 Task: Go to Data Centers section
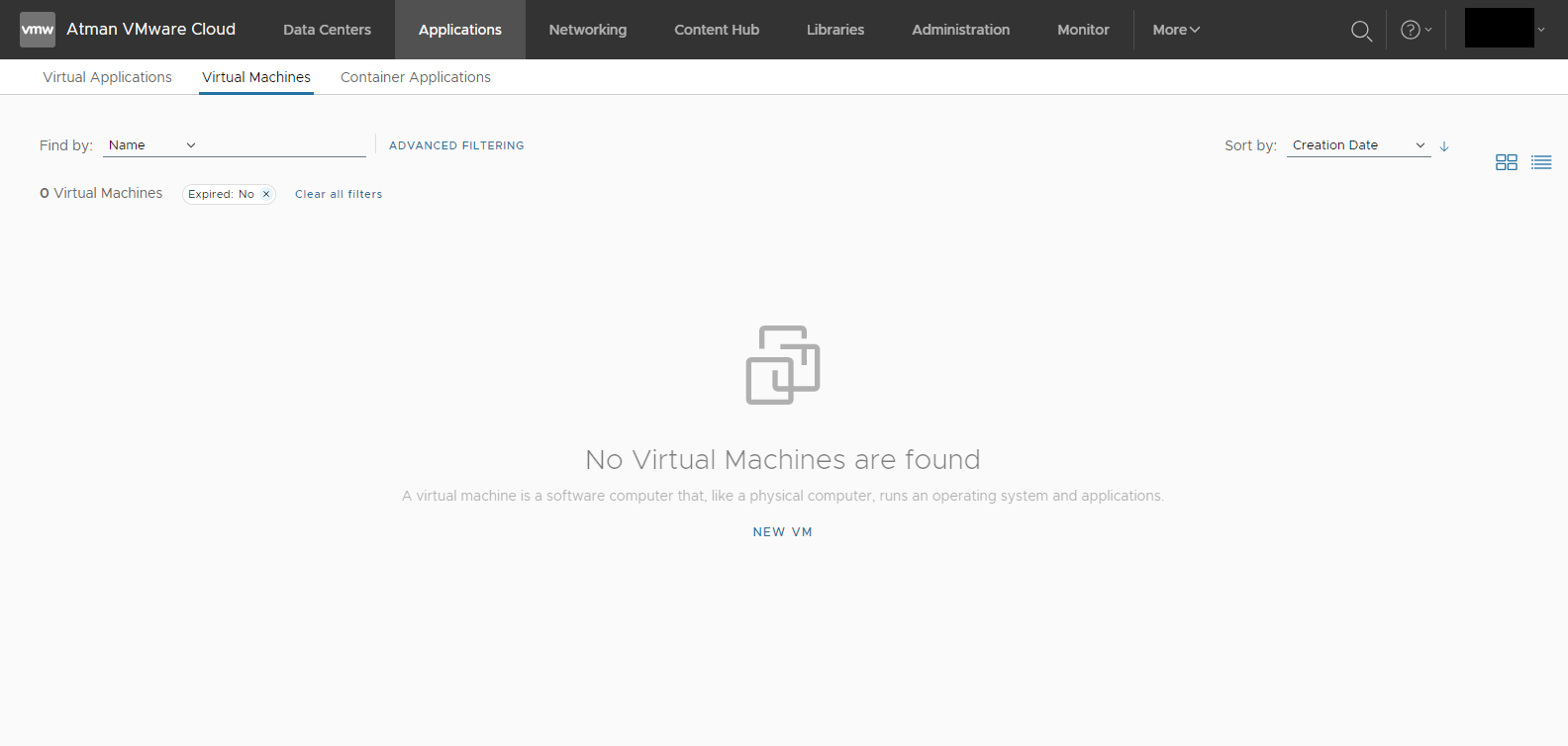click(327, 30)
